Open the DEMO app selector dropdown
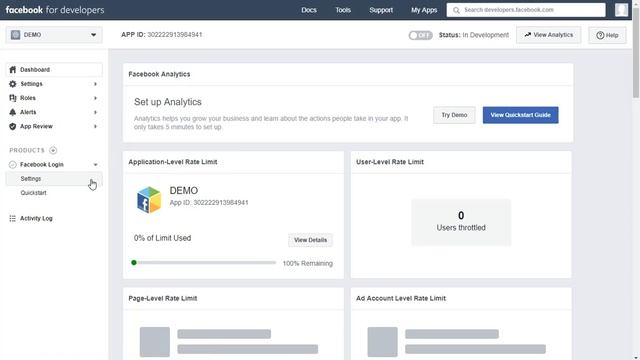 pyautogui.click(x=54, y=35)
